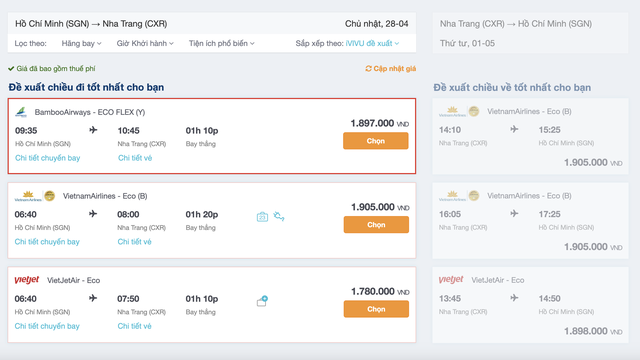Choose the BambooAirways 1.897.000 flight
Image resolution: width=640 pixels, height=360 pixels.
point(376,141)
